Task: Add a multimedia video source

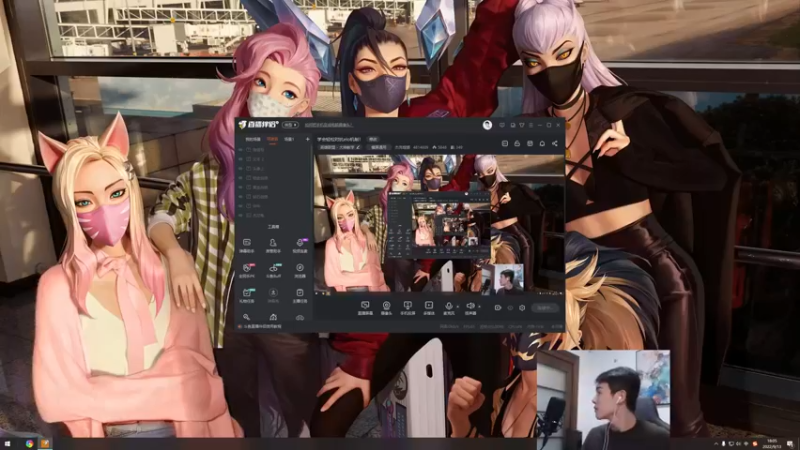Action: pos(429,308)
